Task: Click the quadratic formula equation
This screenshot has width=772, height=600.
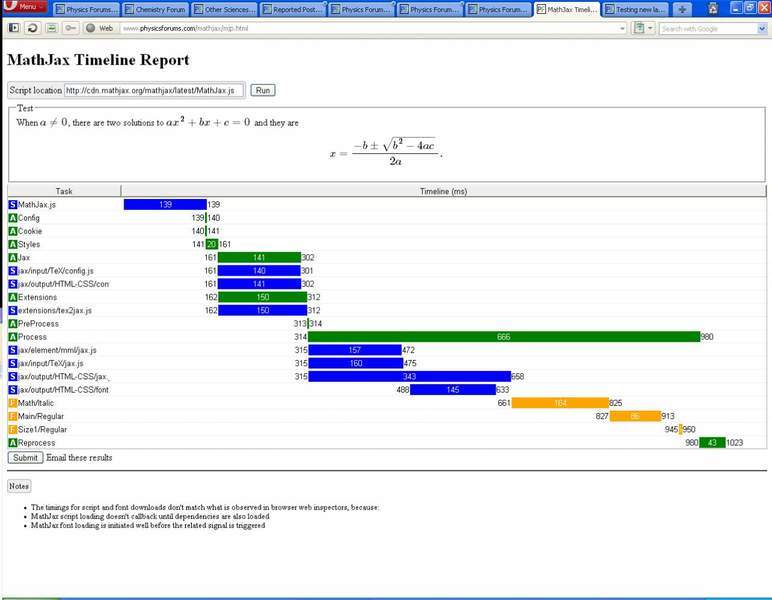Action: click(386, 152)
